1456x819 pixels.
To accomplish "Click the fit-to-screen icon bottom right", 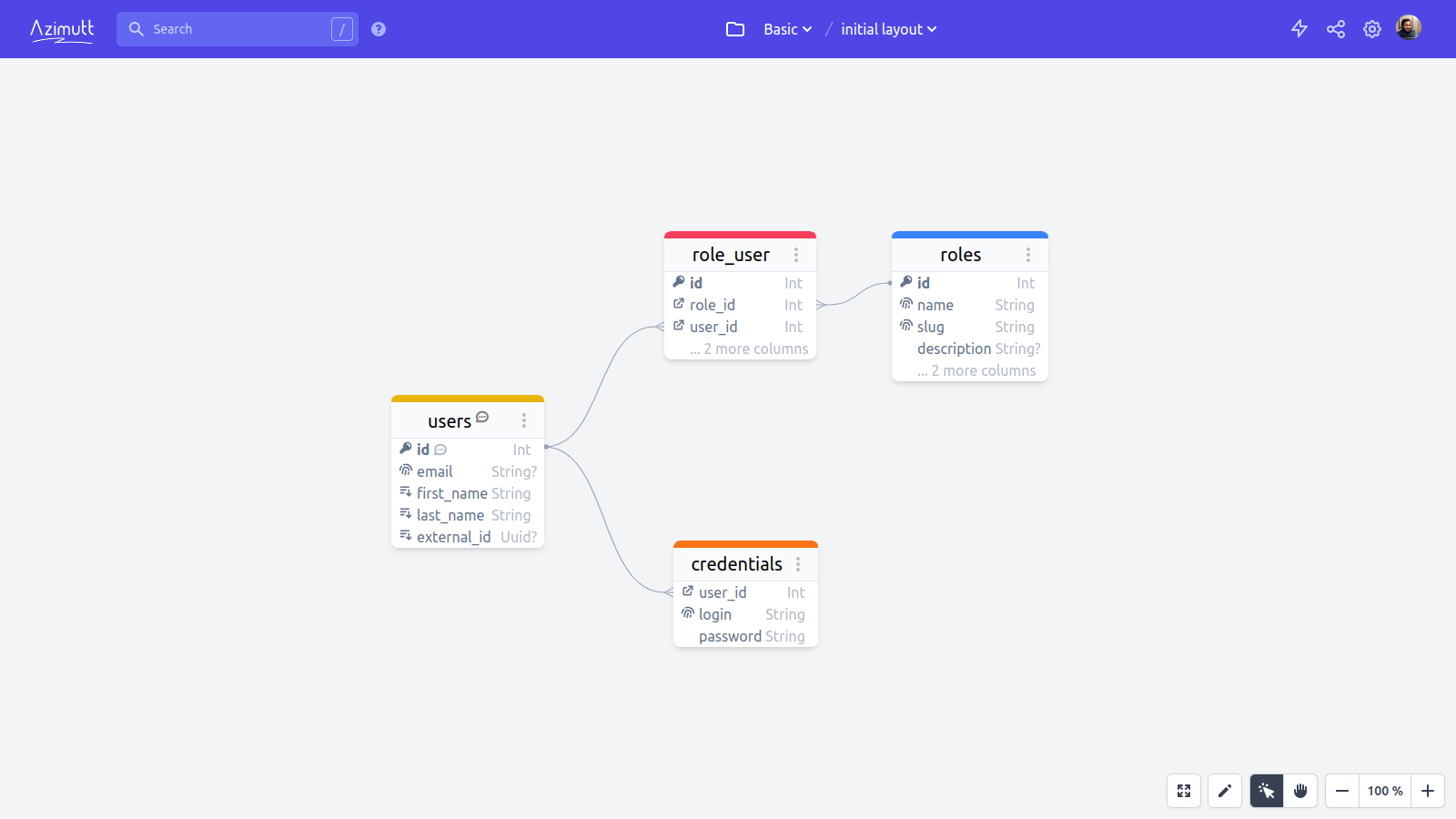I will (x=1184, y=791).
